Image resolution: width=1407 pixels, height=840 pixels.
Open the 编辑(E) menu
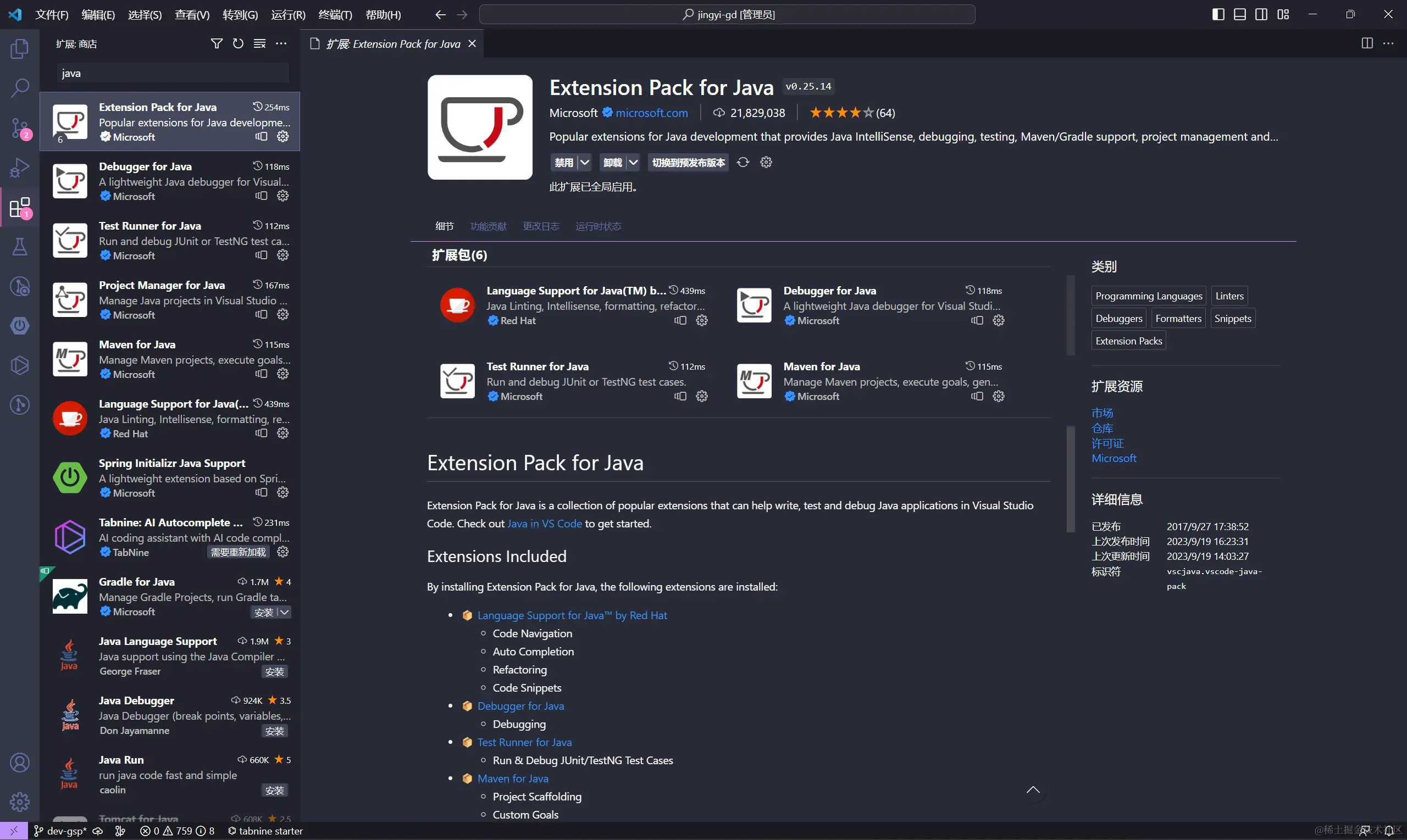[98, 15]
